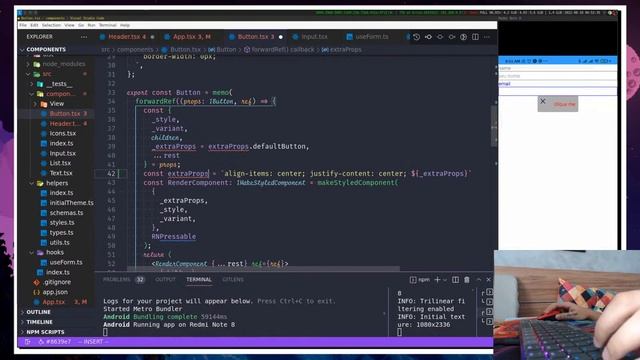This screenshot has width=640, height=360.
Task: Open the Edit menu
Action: click(x=34, y=25)
